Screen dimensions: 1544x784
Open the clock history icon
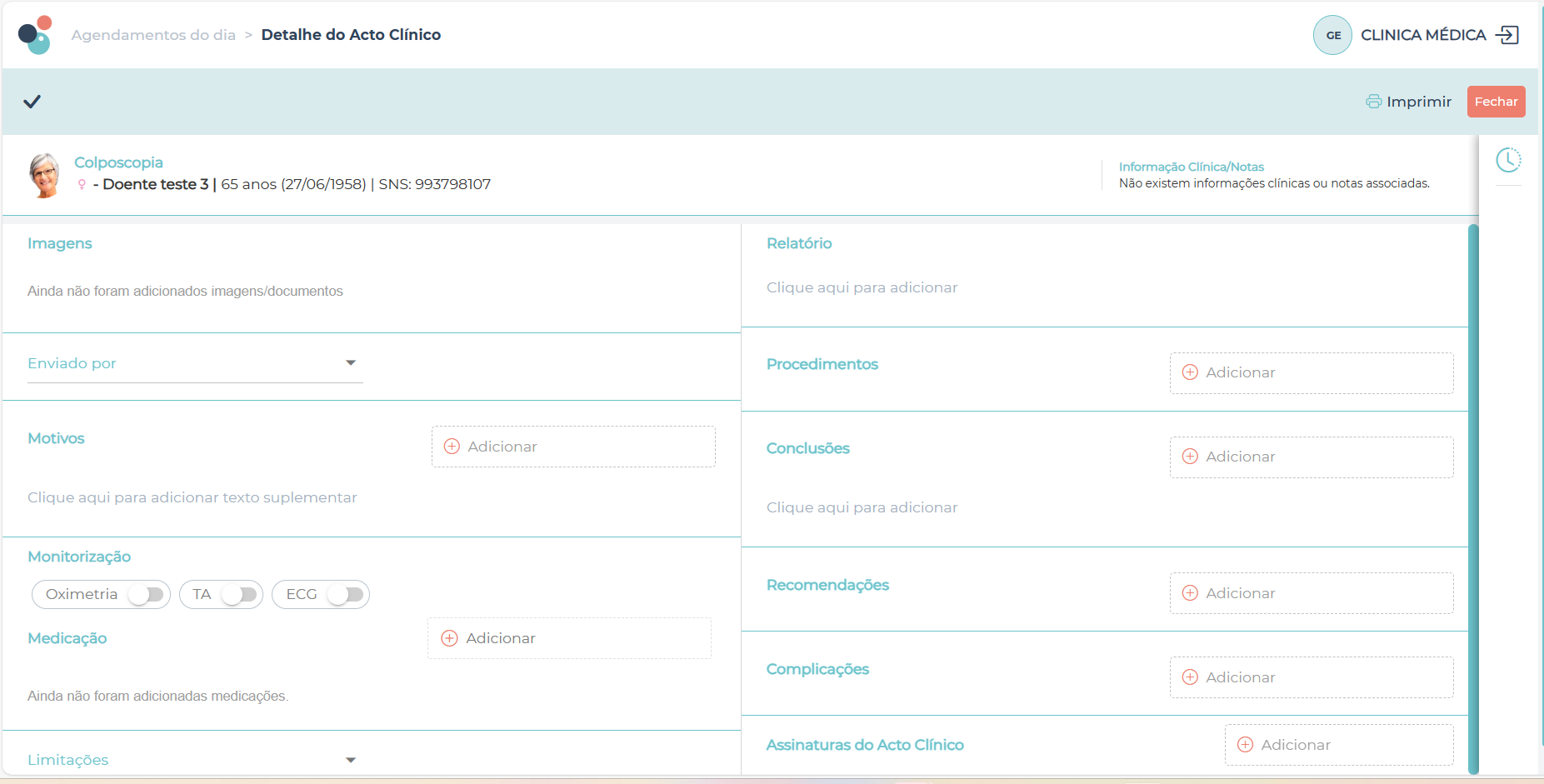pyautogui.click(x=1508, y=160)
